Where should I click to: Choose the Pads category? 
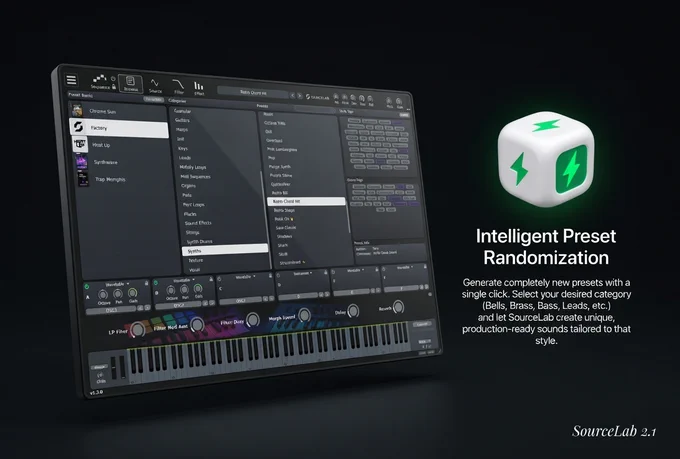[x=187, y=195]
